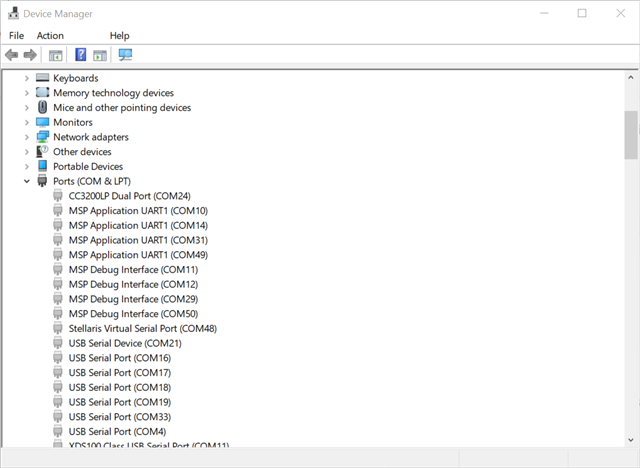The width and height of the screenshot is (640, 468).
Task: Expand Mice and other pointing devices
Action: (27, 107)
